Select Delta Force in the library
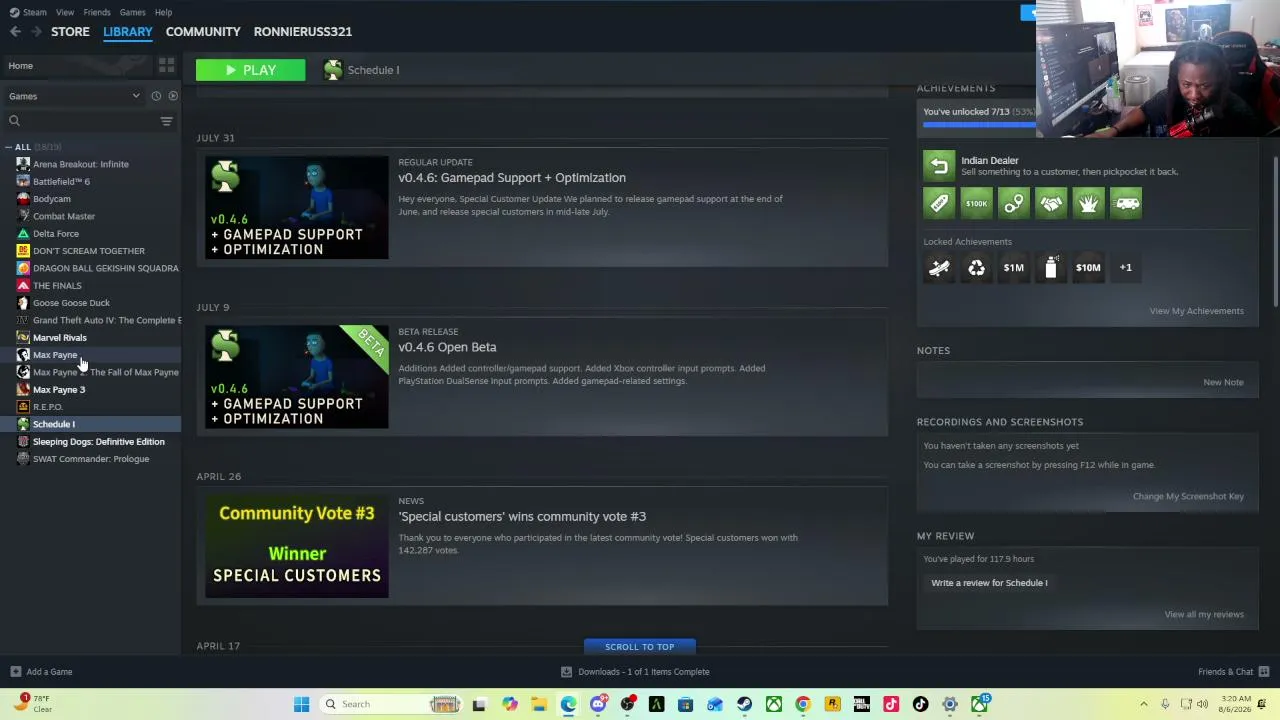Viewport: 1280px width, 720px height. point(56,234)
